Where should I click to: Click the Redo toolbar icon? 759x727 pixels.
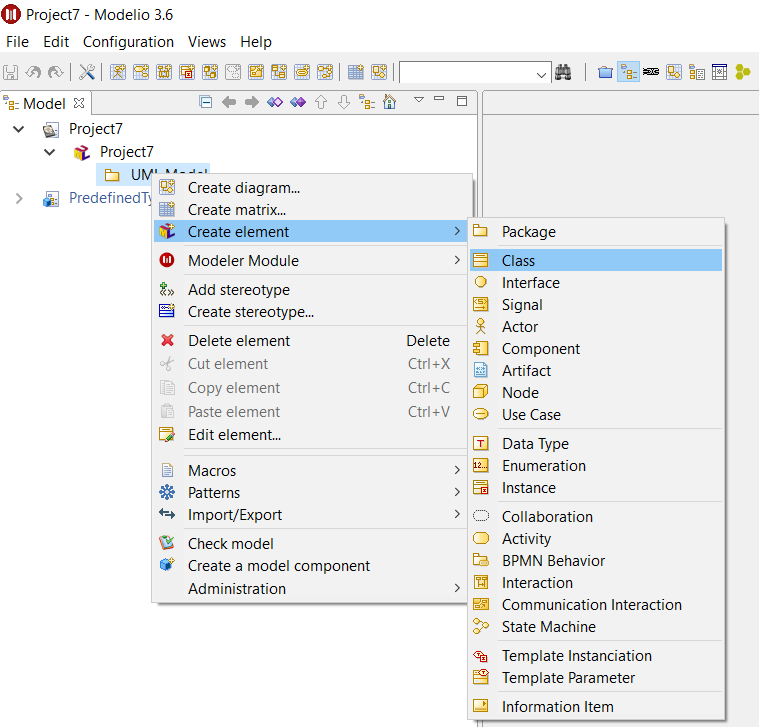coord(56,73)
